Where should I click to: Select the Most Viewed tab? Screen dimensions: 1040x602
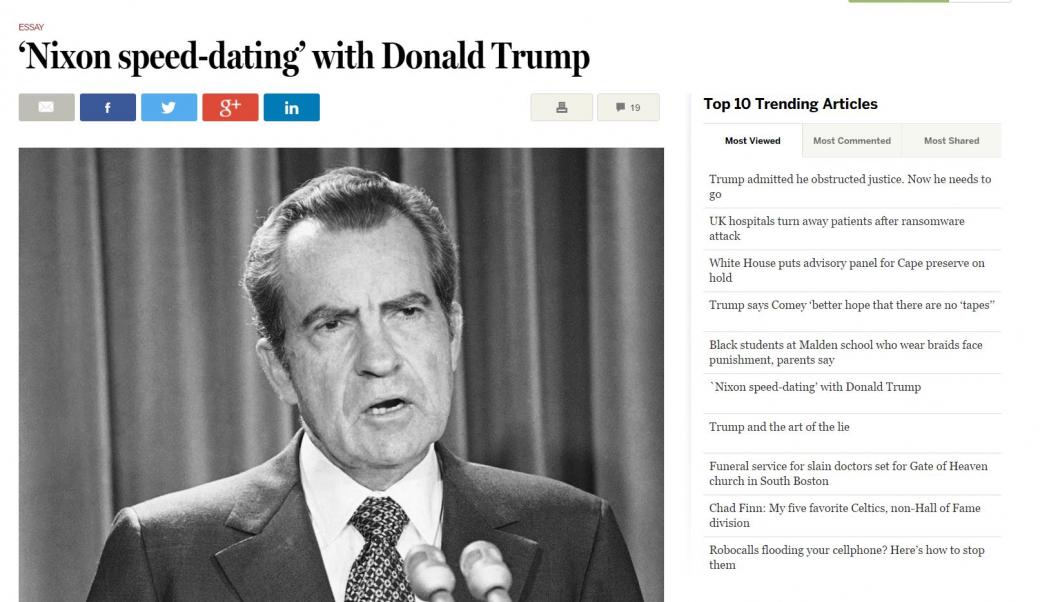[751, 140]
